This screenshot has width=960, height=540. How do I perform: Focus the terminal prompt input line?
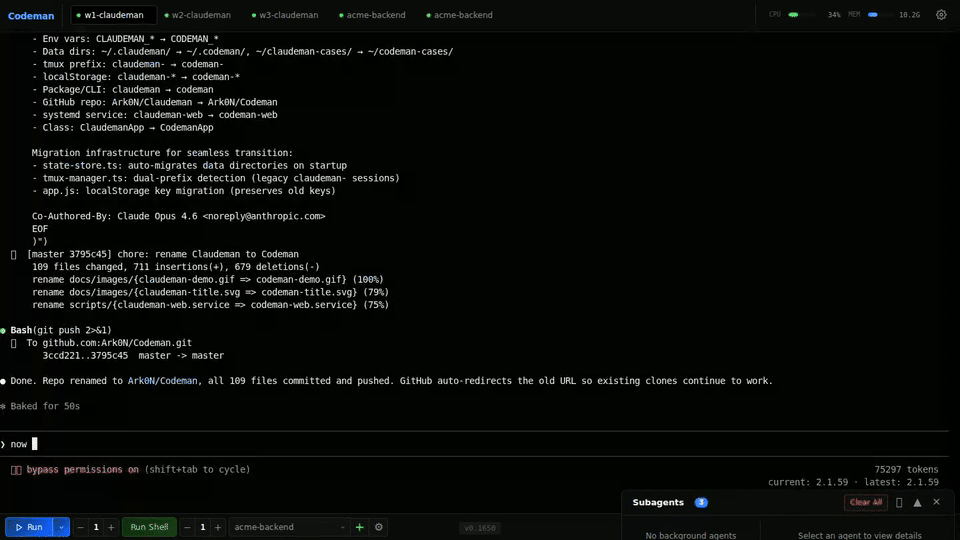(x=474, y=444)
